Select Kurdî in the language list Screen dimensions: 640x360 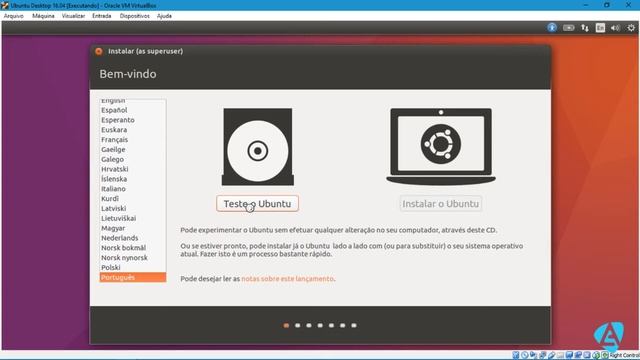tap(133, 198)
